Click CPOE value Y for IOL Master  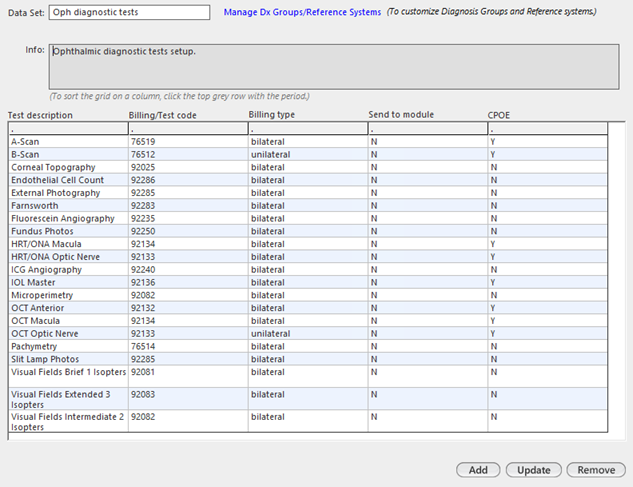pyautogui.click(x=547, y=282)
